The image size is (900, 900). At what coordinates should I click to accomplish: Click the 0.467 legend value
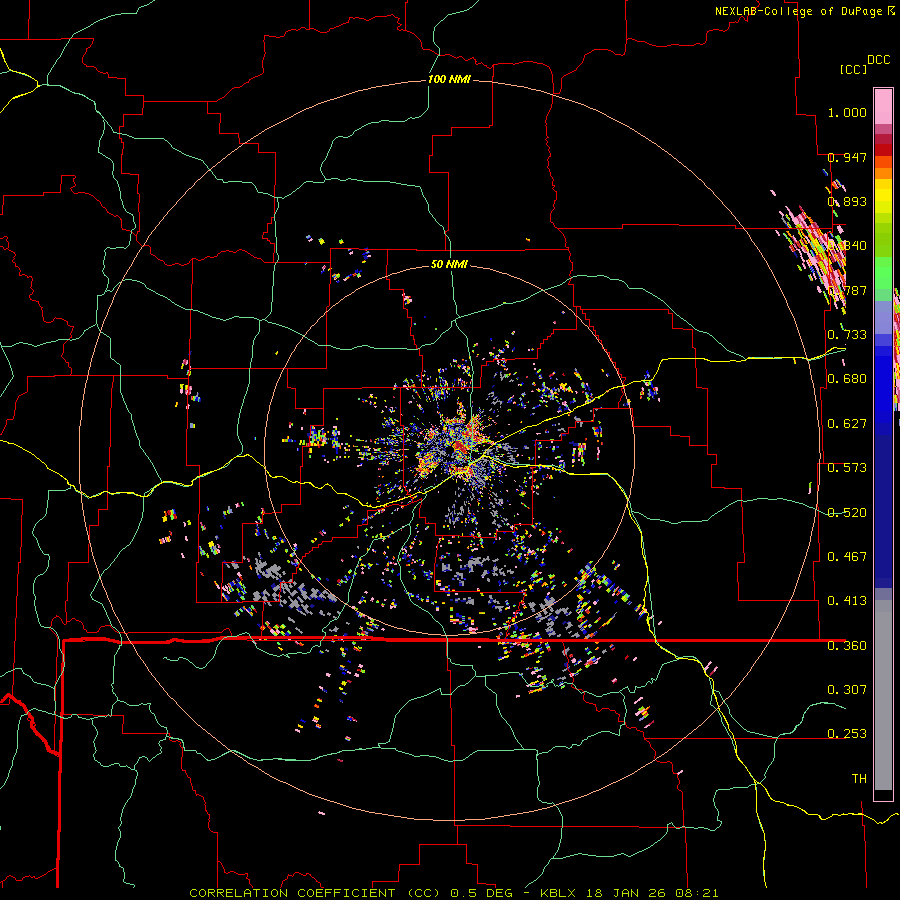847,557
